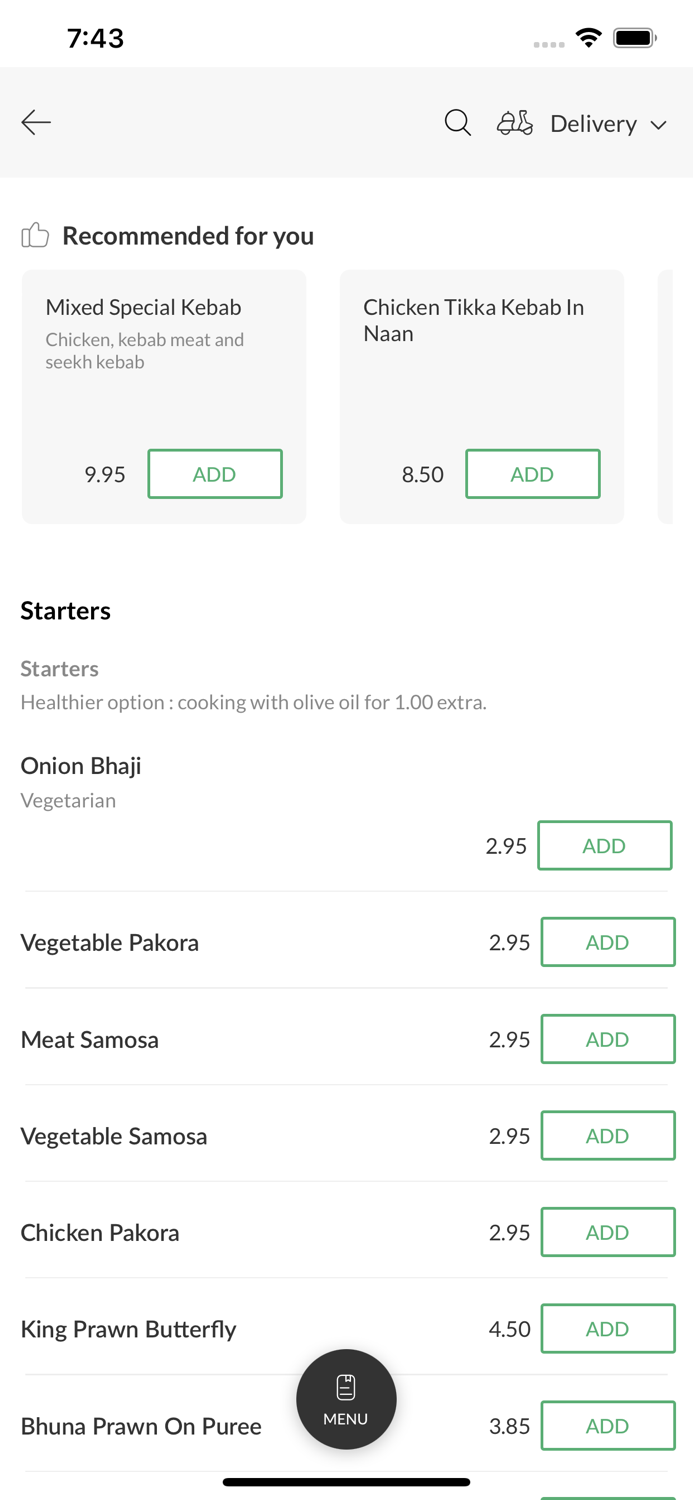Image resolution: width=693 pixels, height=1500 pixels.
Task: Add Meat Samosa to basket
Action: pos(607,1039)
